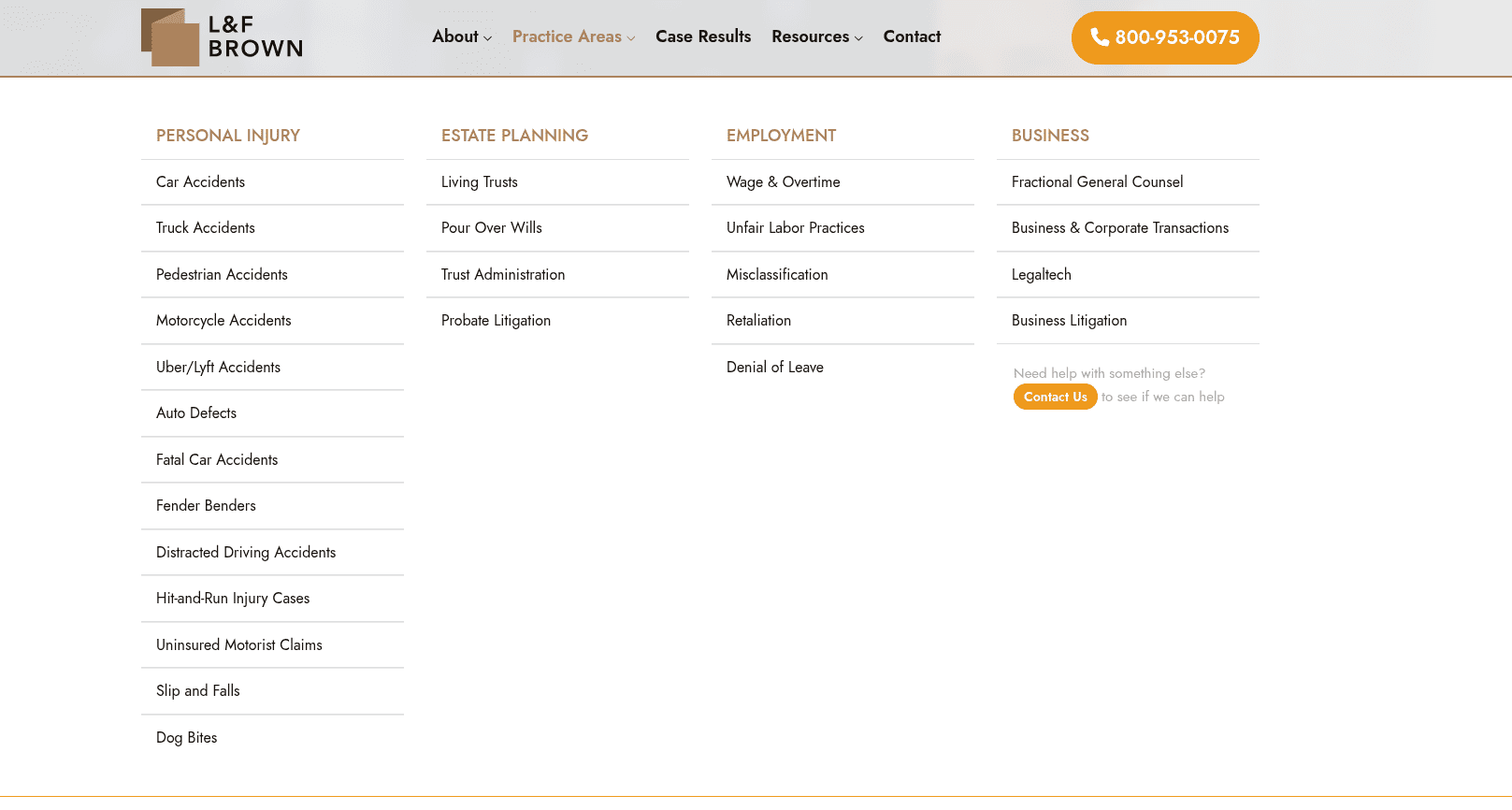Select Business & Corporate Transactions
The height and width of the screenshot is (810, 1512).
click(1128, 228)
